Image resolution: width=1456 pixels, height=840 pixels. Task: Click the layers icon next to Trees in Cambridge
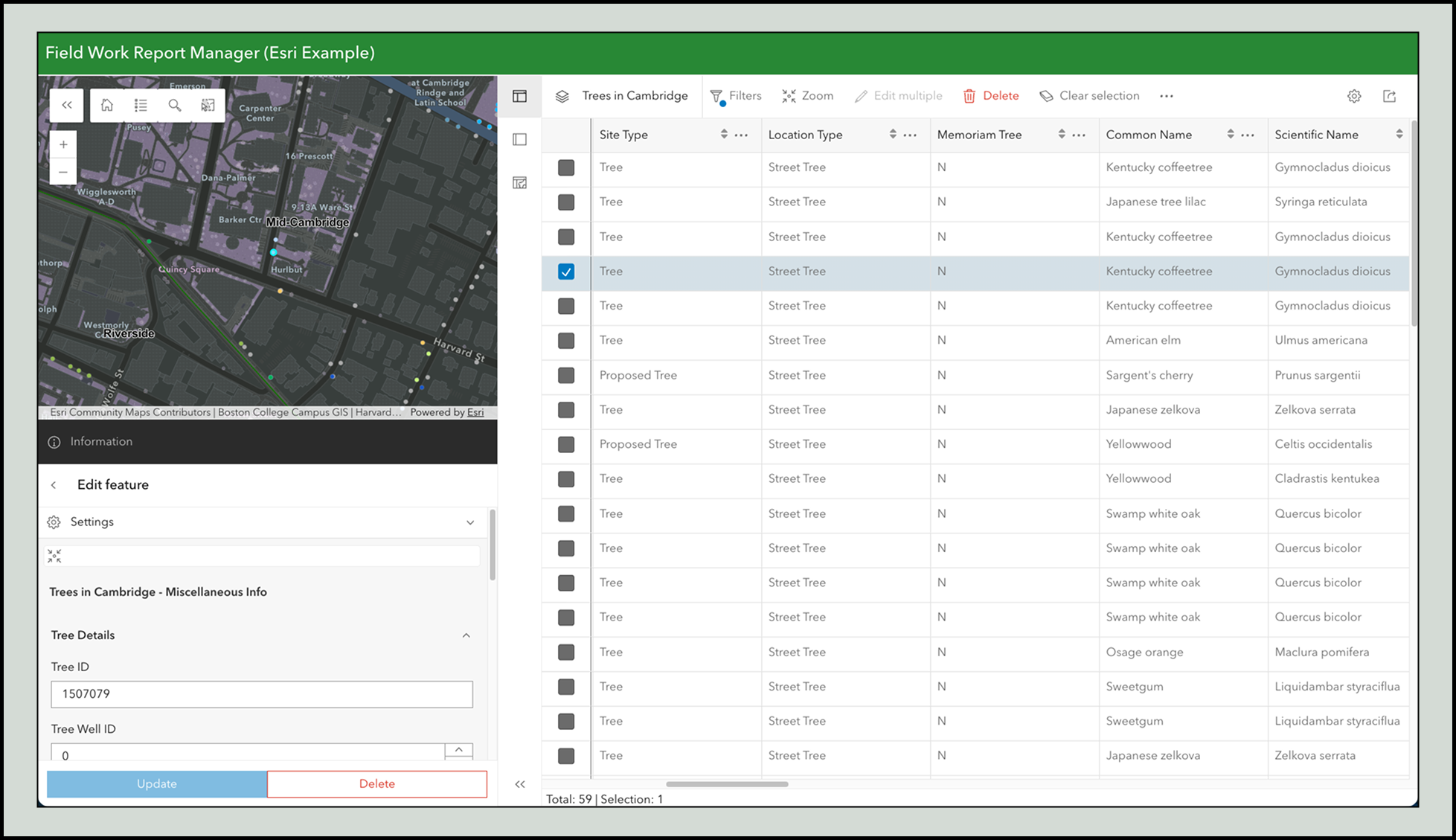[x=563, y=95]
